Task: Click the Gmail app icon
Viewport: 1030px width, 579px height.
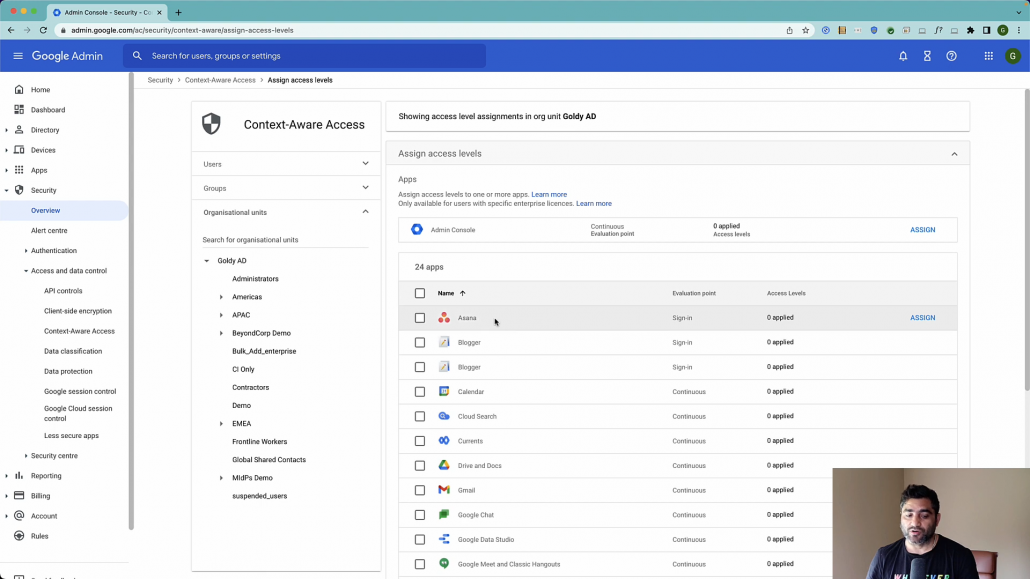Action: 444,490
